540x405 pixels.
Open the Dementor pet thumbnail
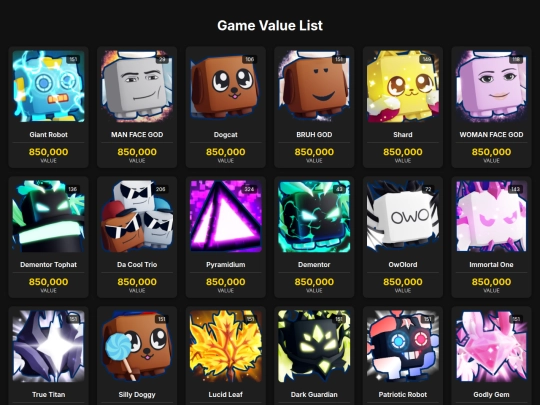[x=314, y=216]
